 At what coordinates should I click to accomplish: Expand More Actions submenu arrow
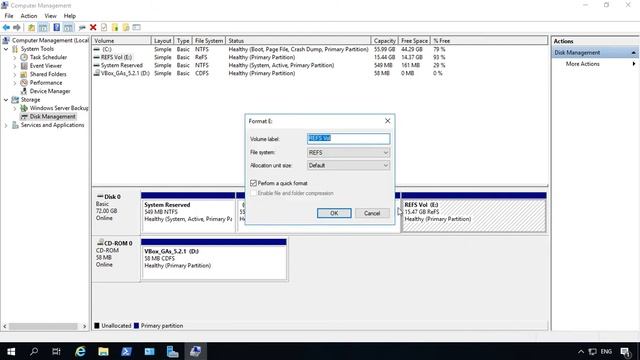tap(633, 64)
